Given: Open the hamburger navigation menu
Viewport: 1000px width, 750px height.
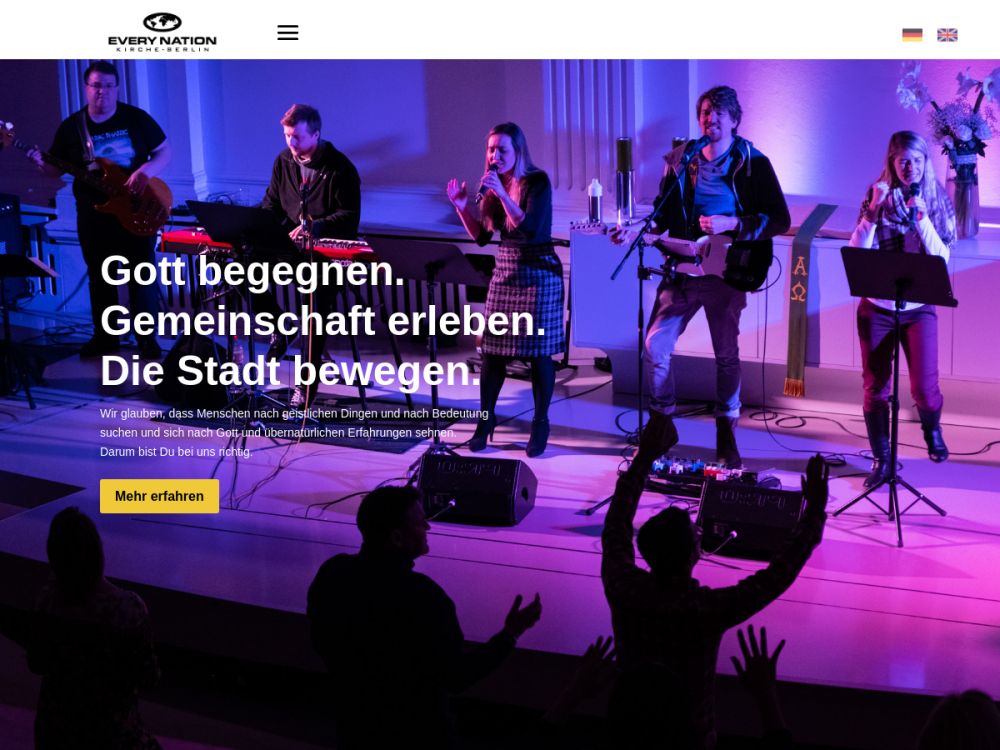Looking at the screenshot, I should click(288, 33).
